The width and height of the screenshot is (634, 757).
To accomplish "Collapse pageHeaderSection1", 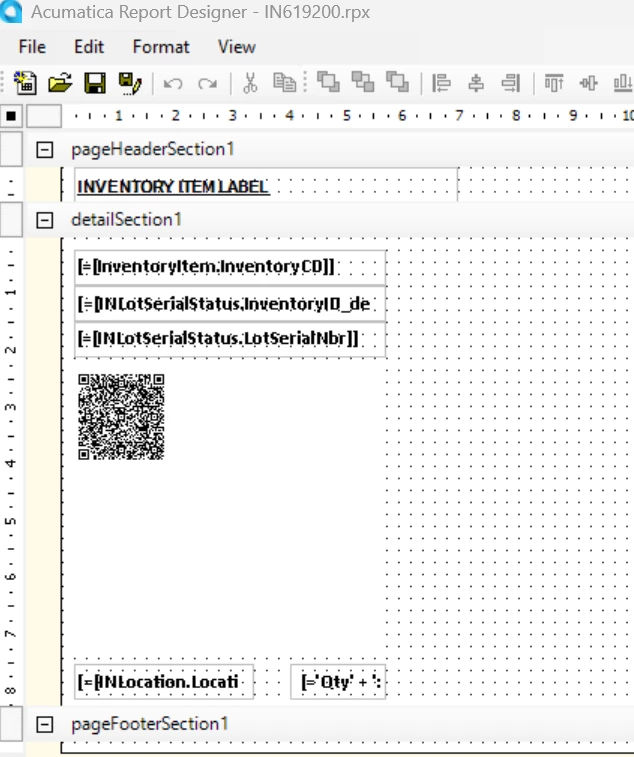I will (x=44, y=150).
